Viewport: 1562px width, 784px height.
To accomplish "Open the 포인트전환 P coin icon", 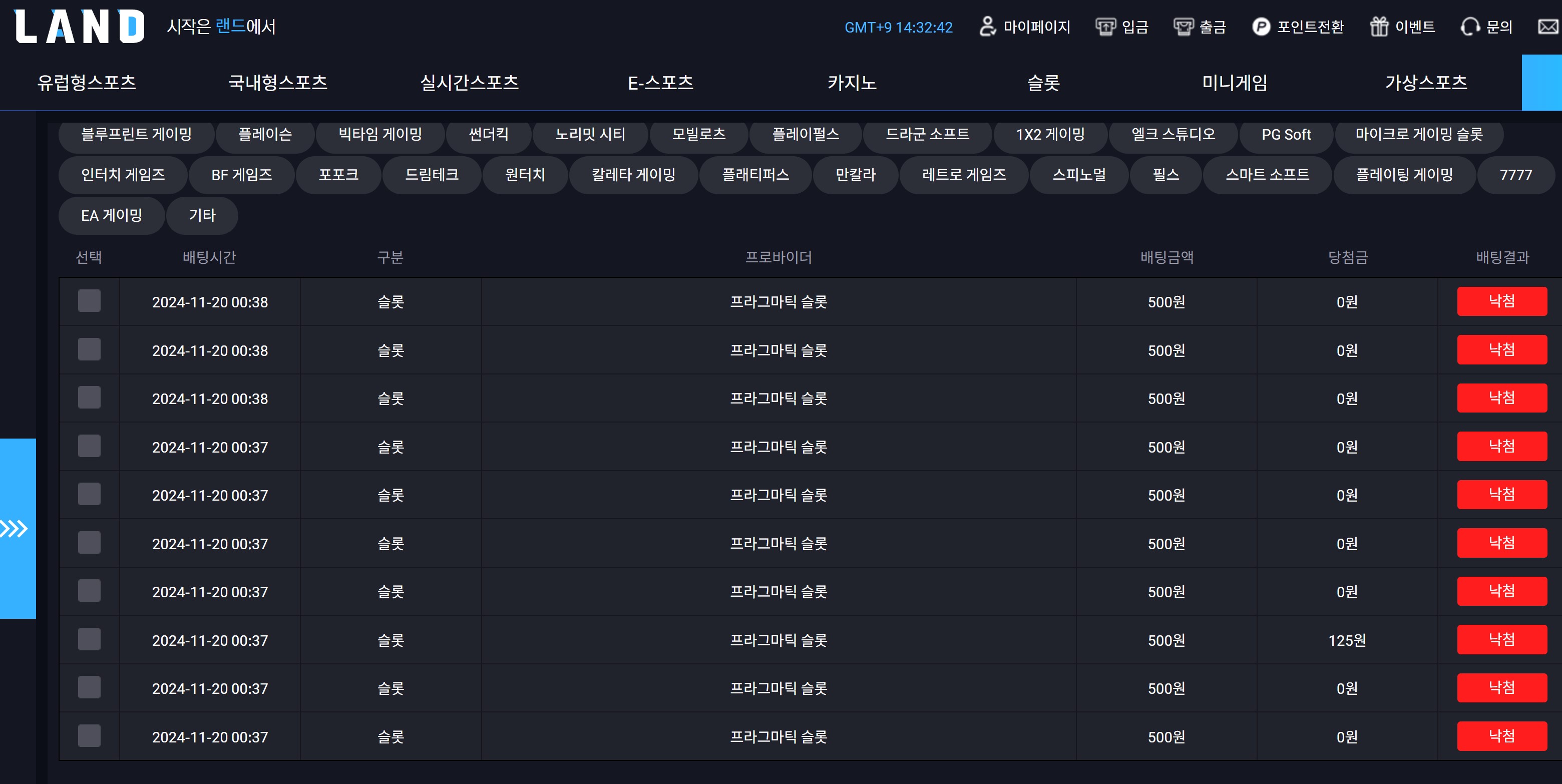I will click(x=1261, y=27).
